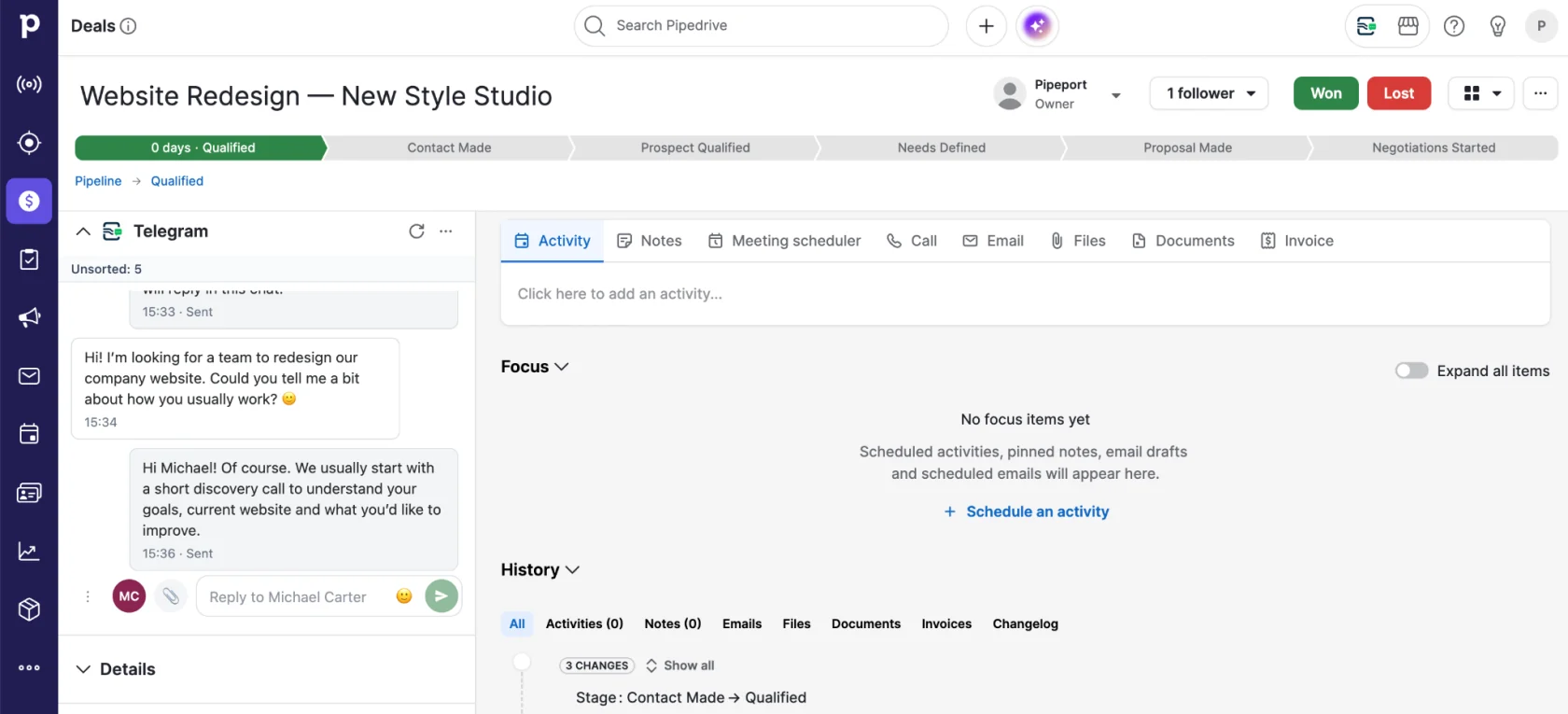This screenshot has height=714, width=1568.
Task: Open the More menu in sidebar
Action: (x=29, y=667)
